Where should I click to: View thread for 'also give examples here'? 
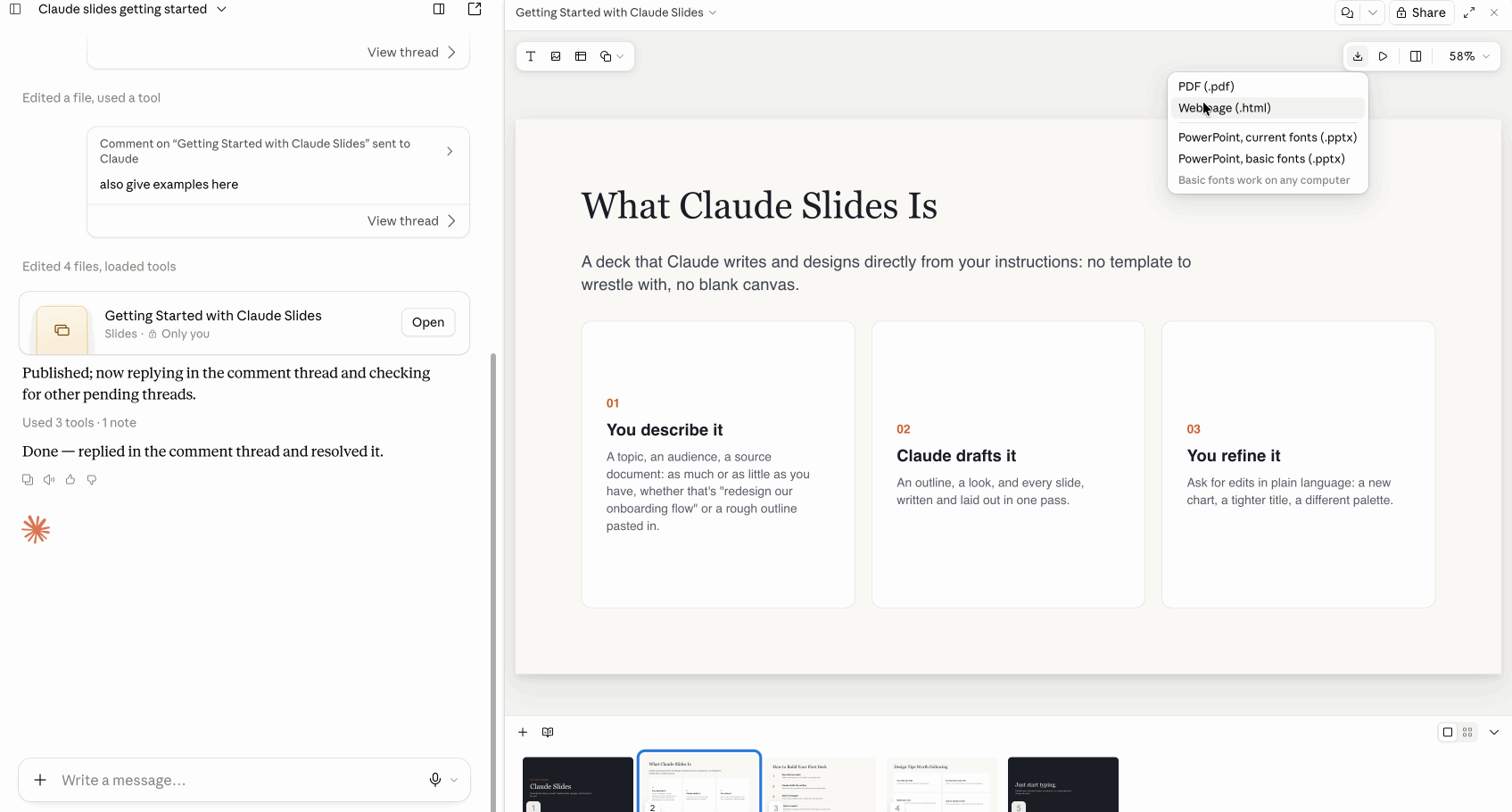tap(411, 221)
